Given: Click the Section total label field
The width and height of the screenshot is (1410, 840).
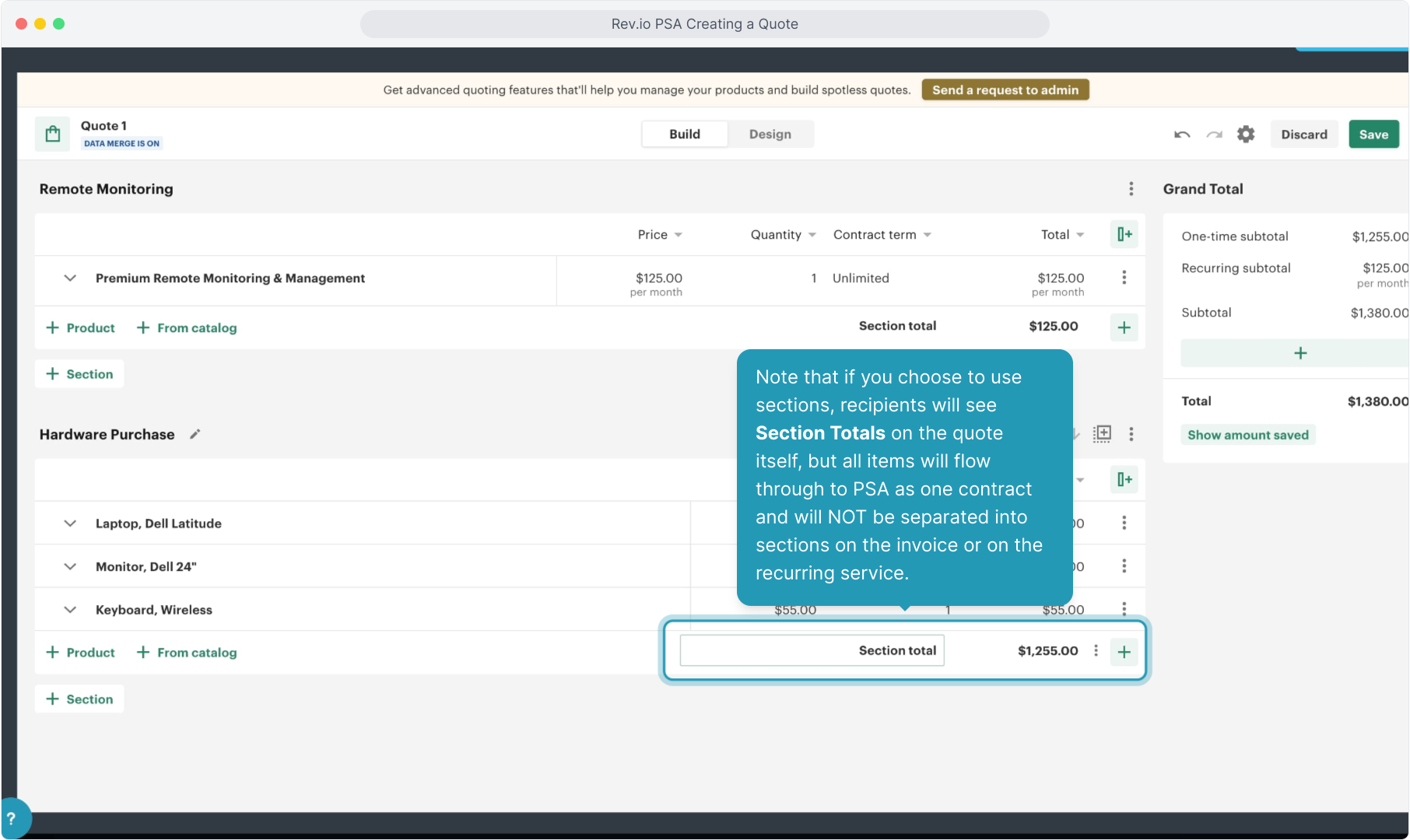Looking at the screenshot, I should [x=812, y=651].
